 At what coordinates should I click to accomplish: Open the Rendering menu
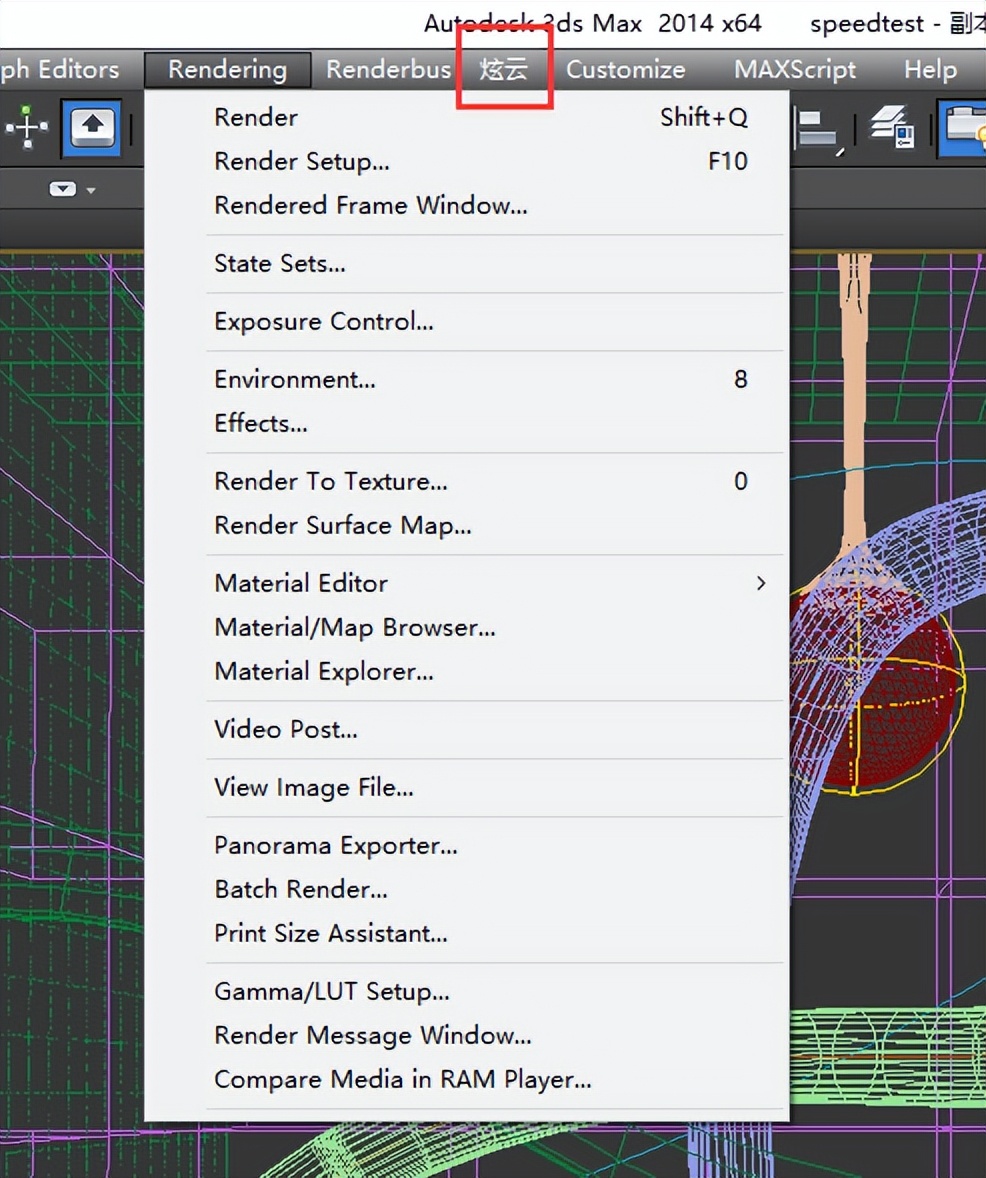227,70
